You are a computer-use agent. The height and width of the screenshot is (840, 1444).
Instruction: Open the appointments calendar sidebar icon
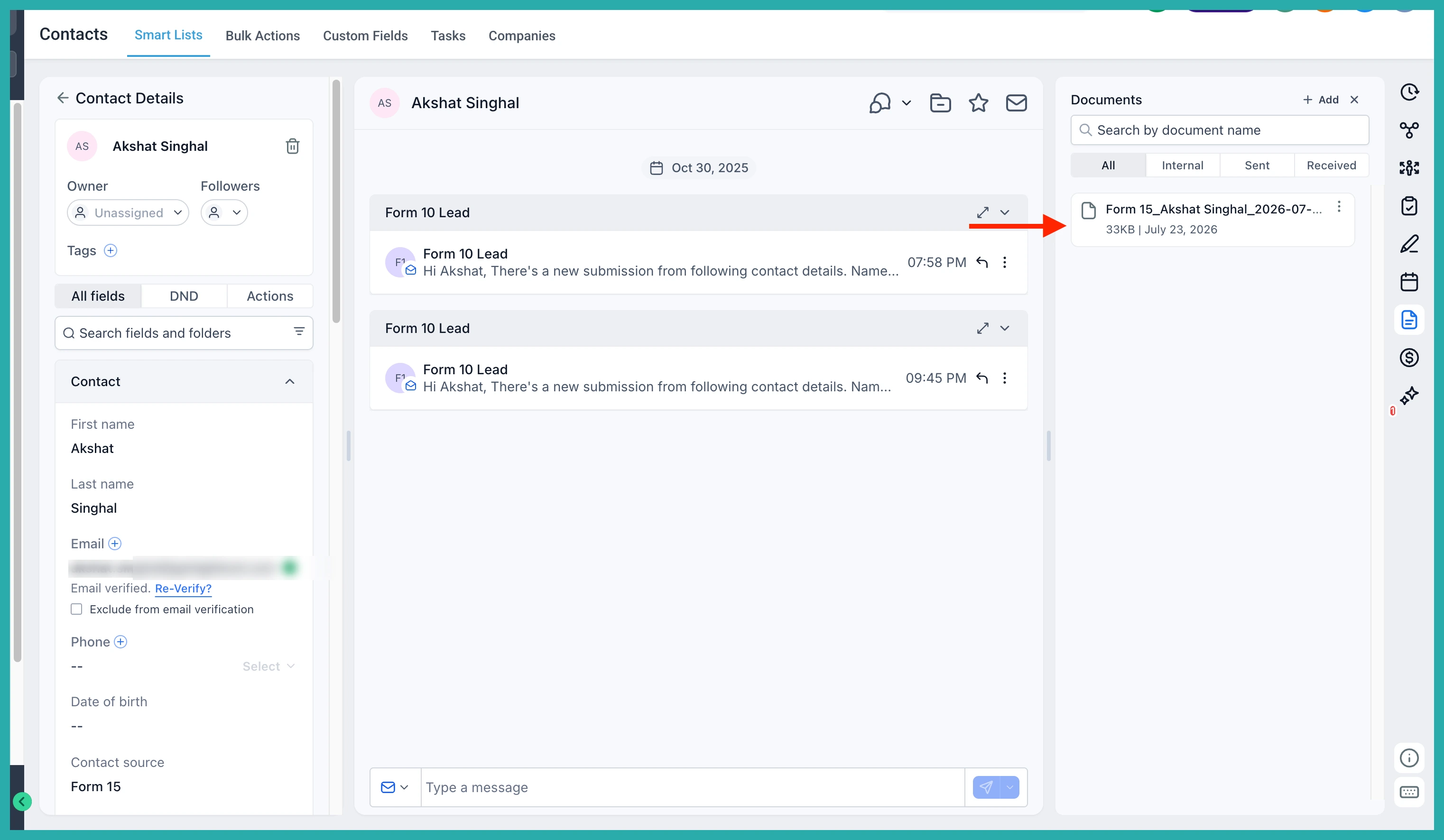click(x=1409, y=282)
